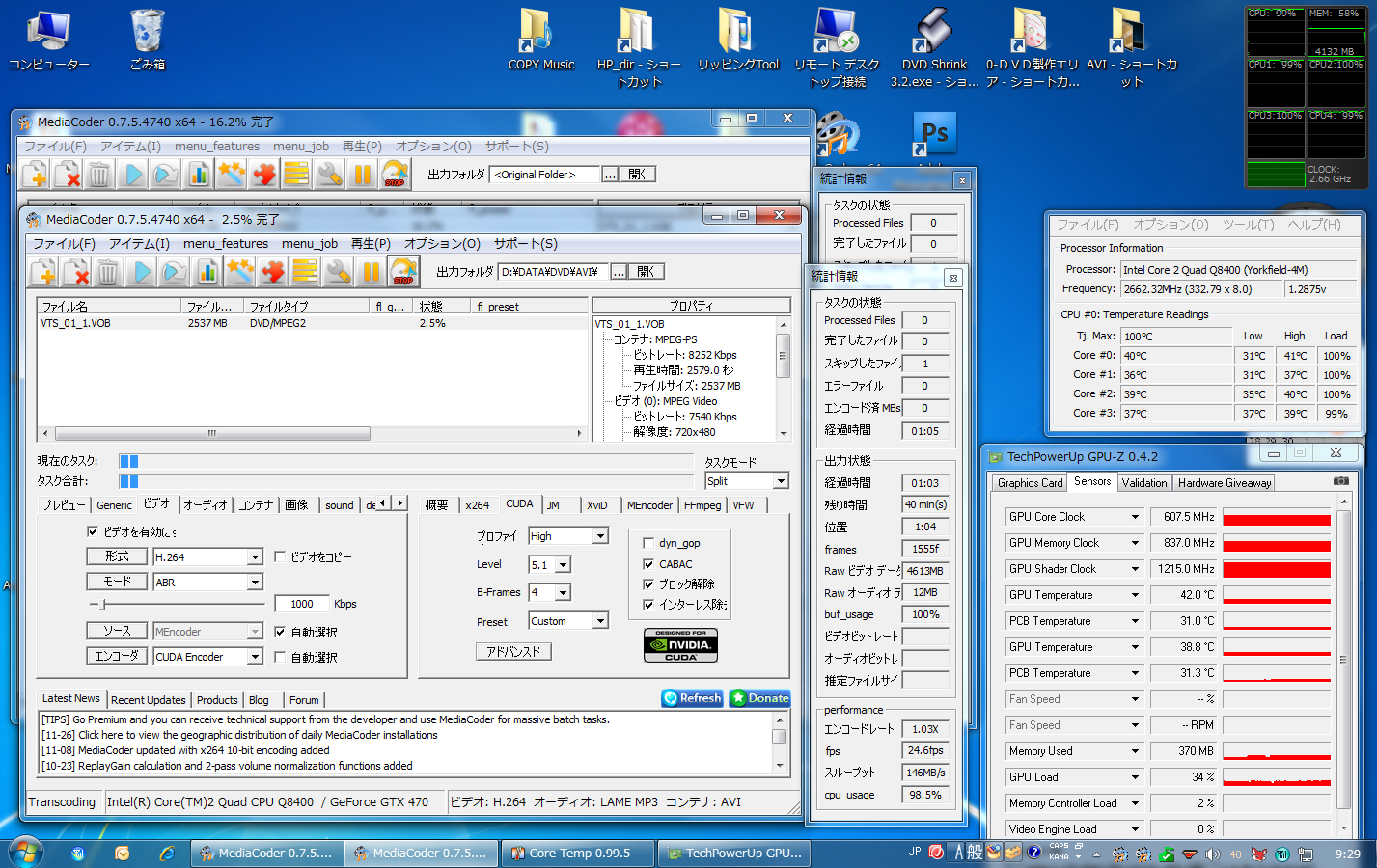Open the Level 5.1 dropdown

coord(563,565)
